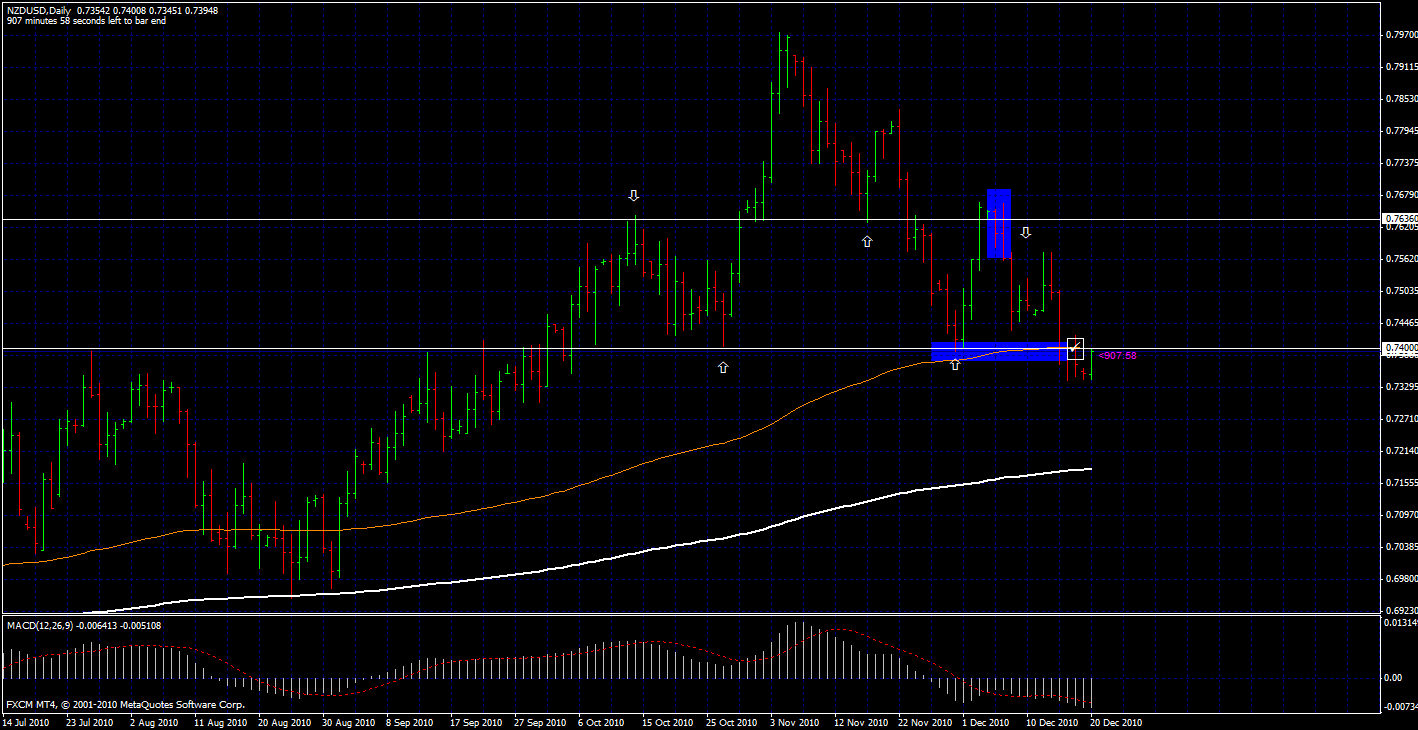This screenshot has width=1418, height=730.
Task: Click the up arrow under the blue horizontal zone
Action: coord(955,365)
